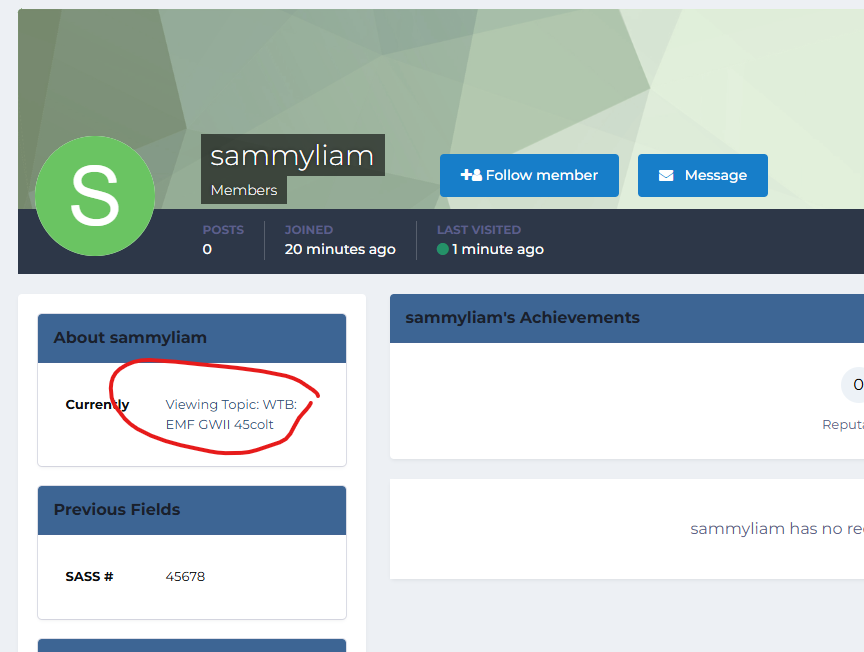Screen dimensions: 864x652
Task: Click the add-person icon on Follow member
Action: coord(470,175)
